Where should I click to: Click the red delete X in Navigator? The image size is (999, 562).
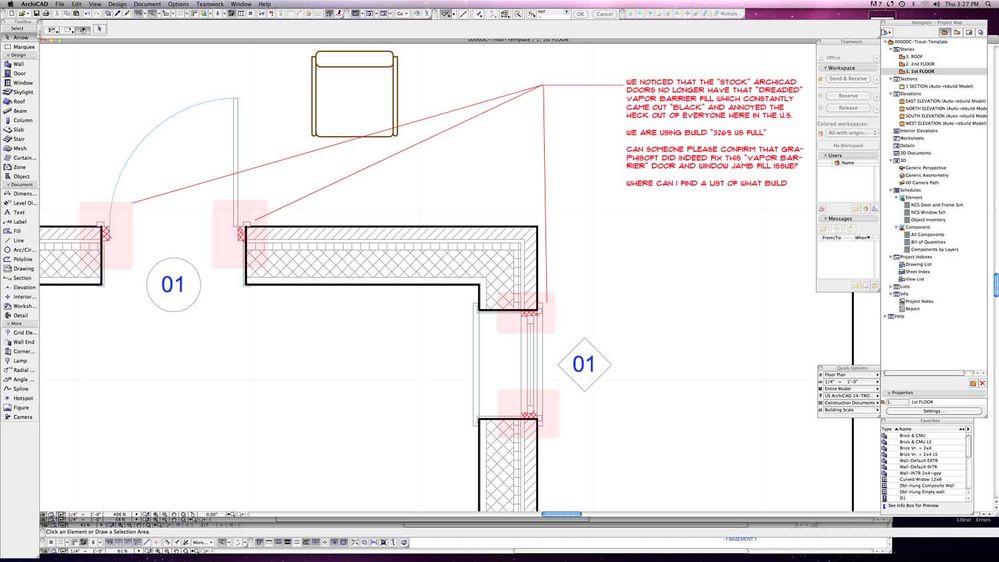(x=982, y=383)
